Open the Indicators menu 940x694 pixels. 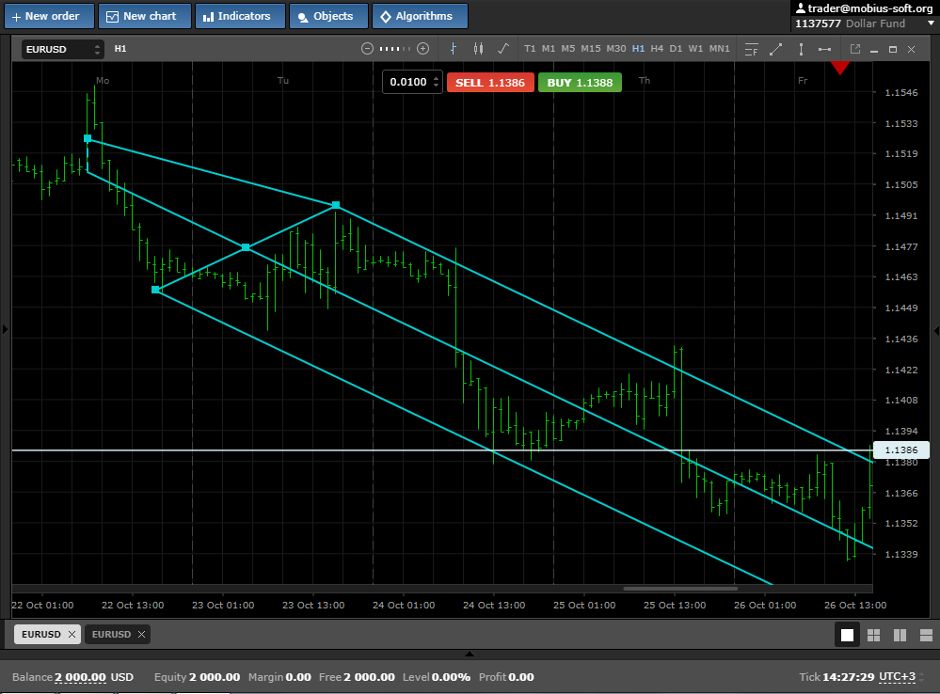pos(238,16)
